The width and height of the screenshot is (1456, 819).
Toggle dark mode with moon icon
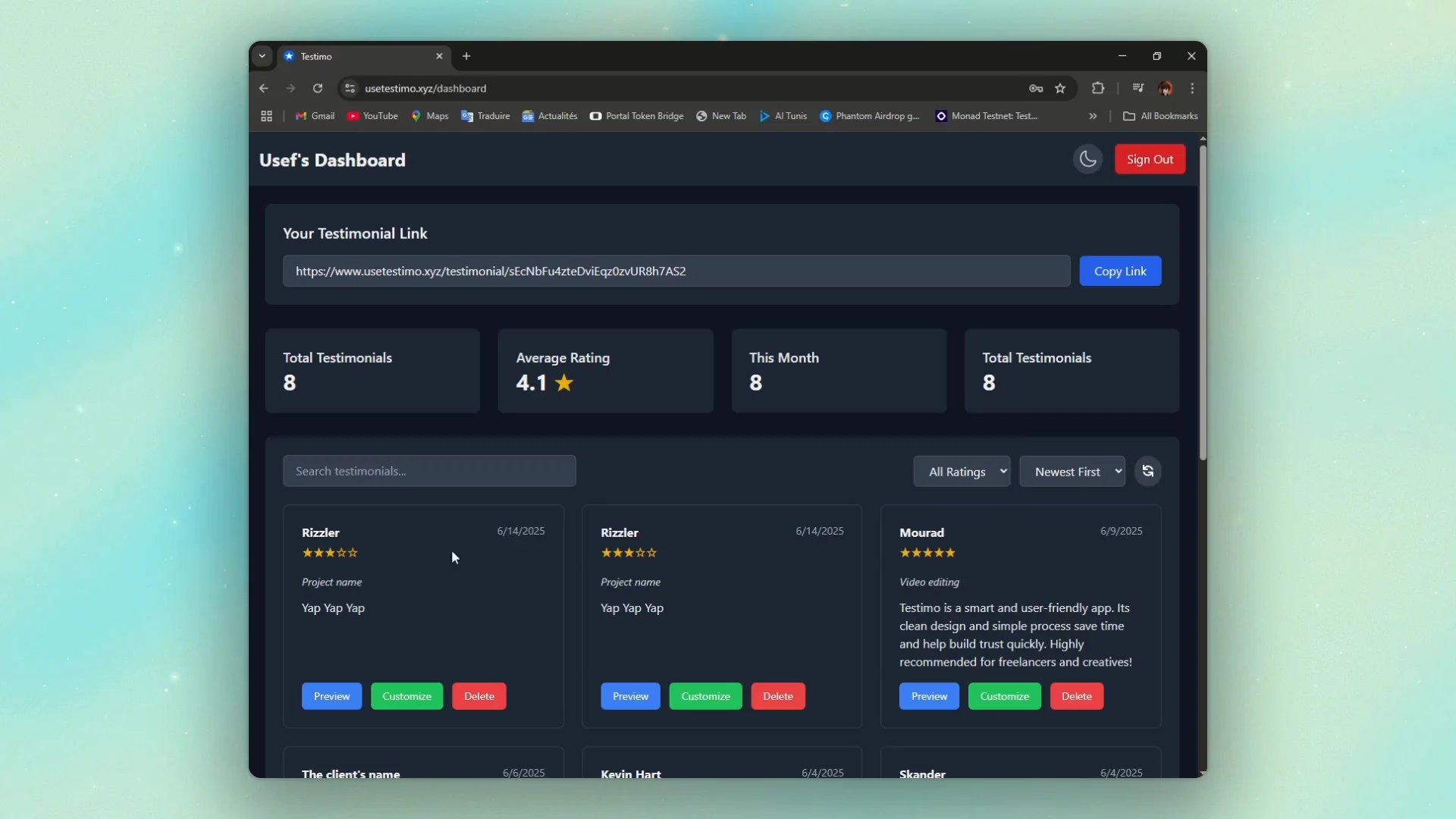(1087, 159)
